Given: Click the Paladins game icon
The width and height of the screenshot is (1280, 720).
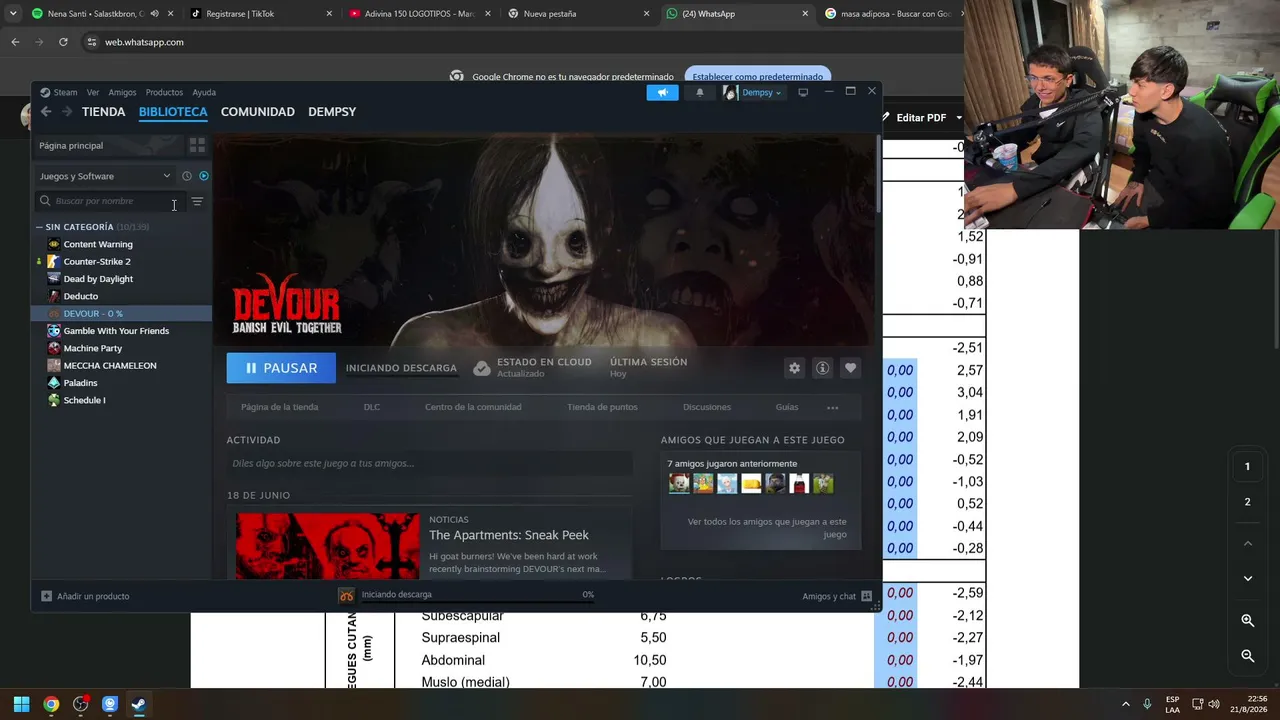Looking at the screenshot, I should point(54,383).
